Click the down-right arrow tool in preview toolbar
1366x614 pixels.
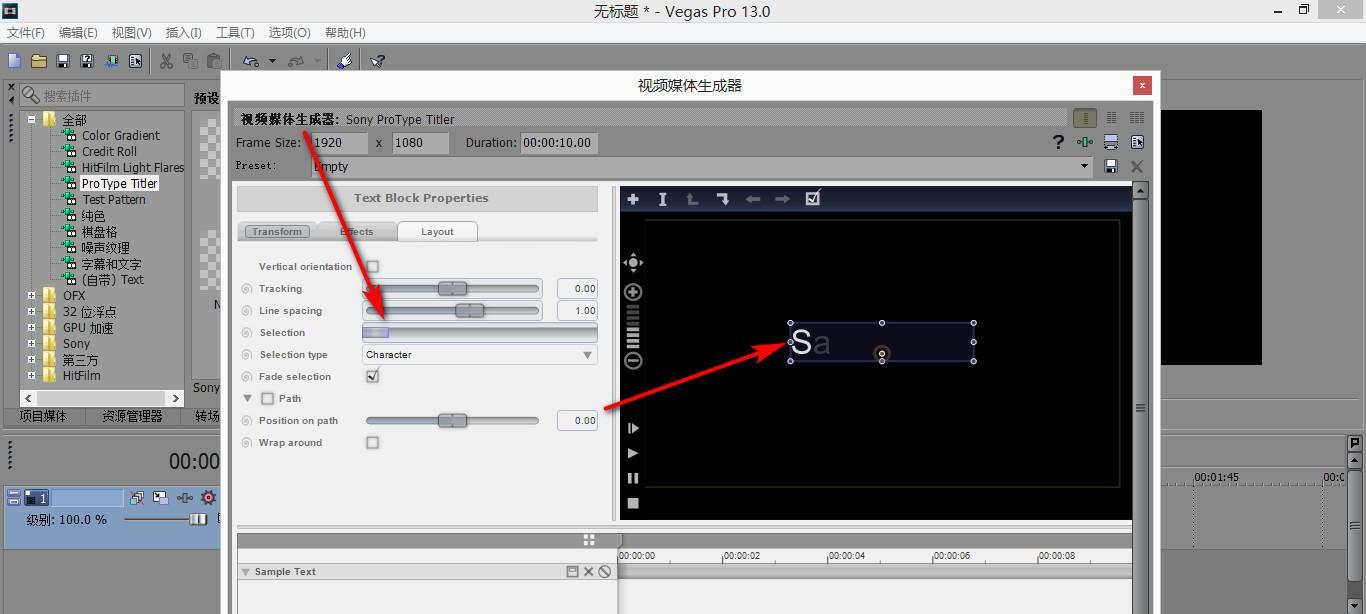click(x=722, y=199)
